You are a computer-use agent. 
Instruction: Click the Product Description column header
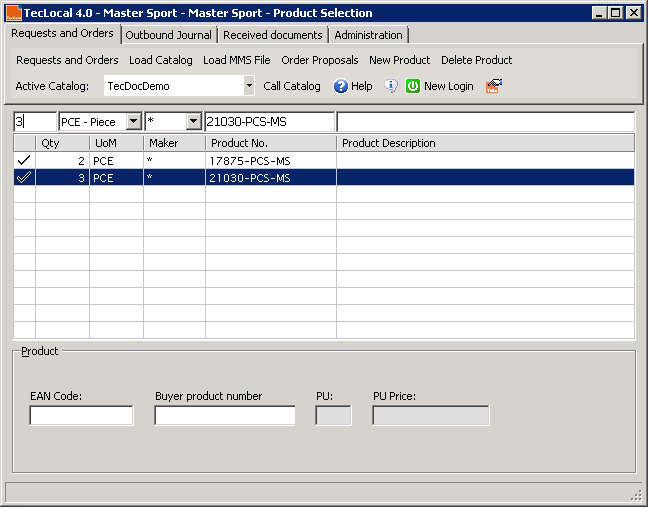click(389, 143)
